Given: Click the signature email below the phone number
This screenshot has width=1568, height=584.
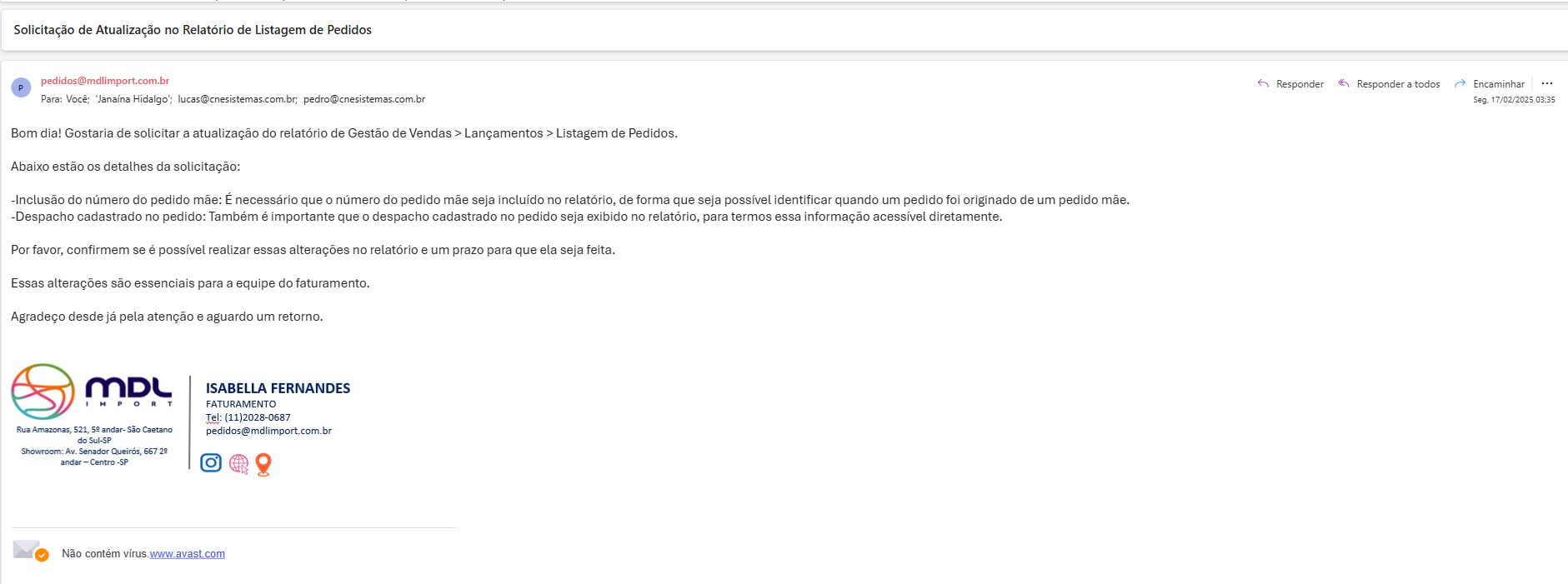Looking at the screenshot, I should (x=268, y=431).
